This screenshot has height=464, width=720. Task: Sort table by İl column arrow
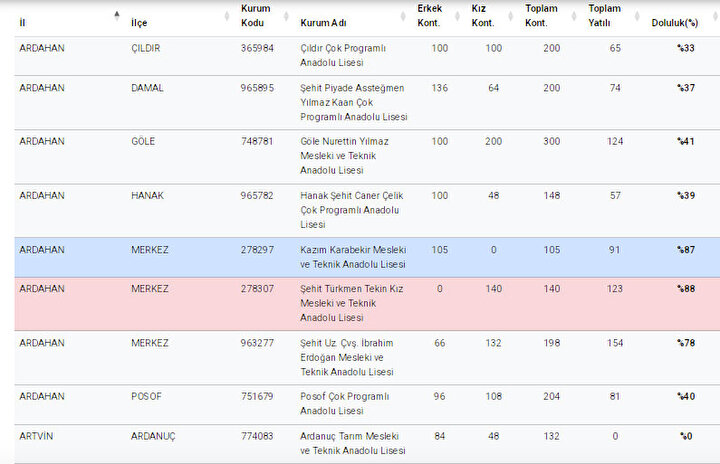click(x=117, y=16)
